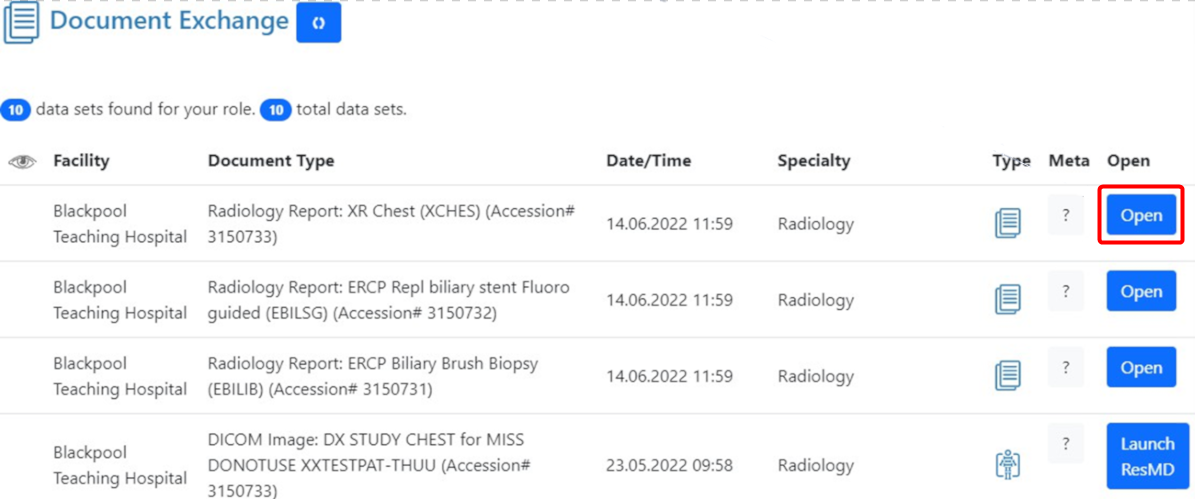Show meta info for DICOM chest image

pyautogui.click(x=1065, y=443)
